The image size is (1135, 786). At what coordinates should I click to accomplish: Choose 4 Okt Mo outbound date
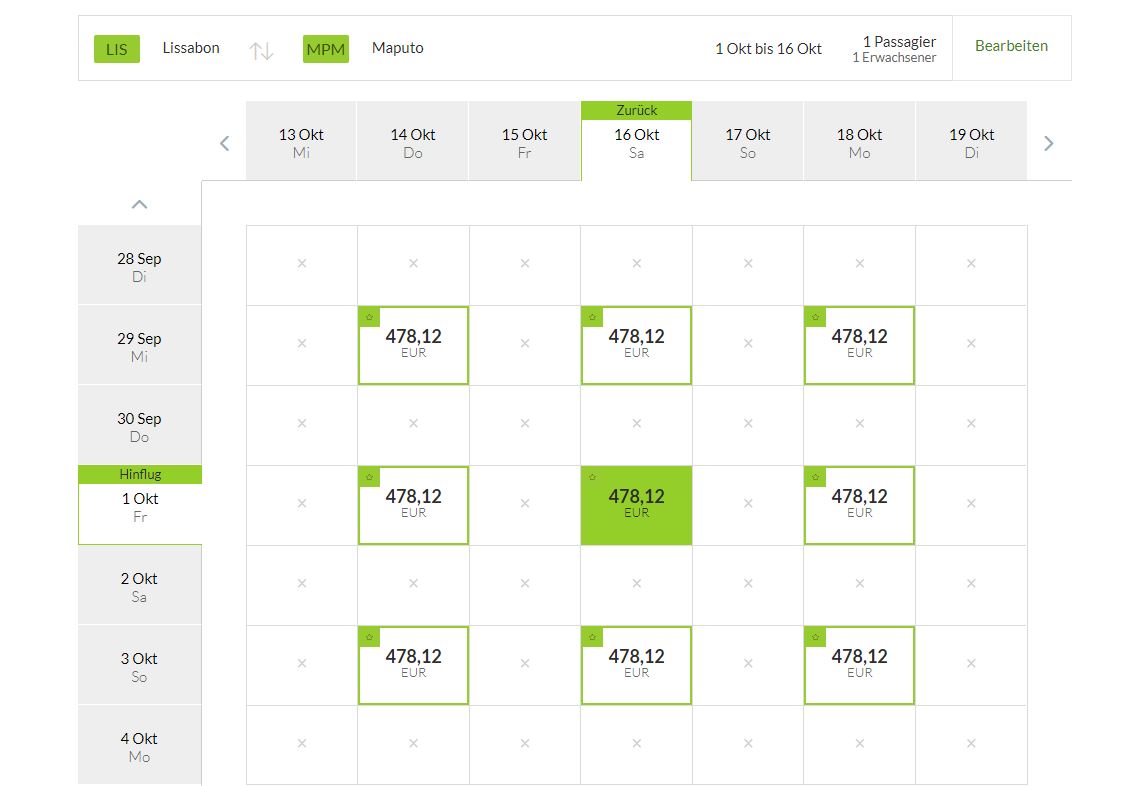140,745
